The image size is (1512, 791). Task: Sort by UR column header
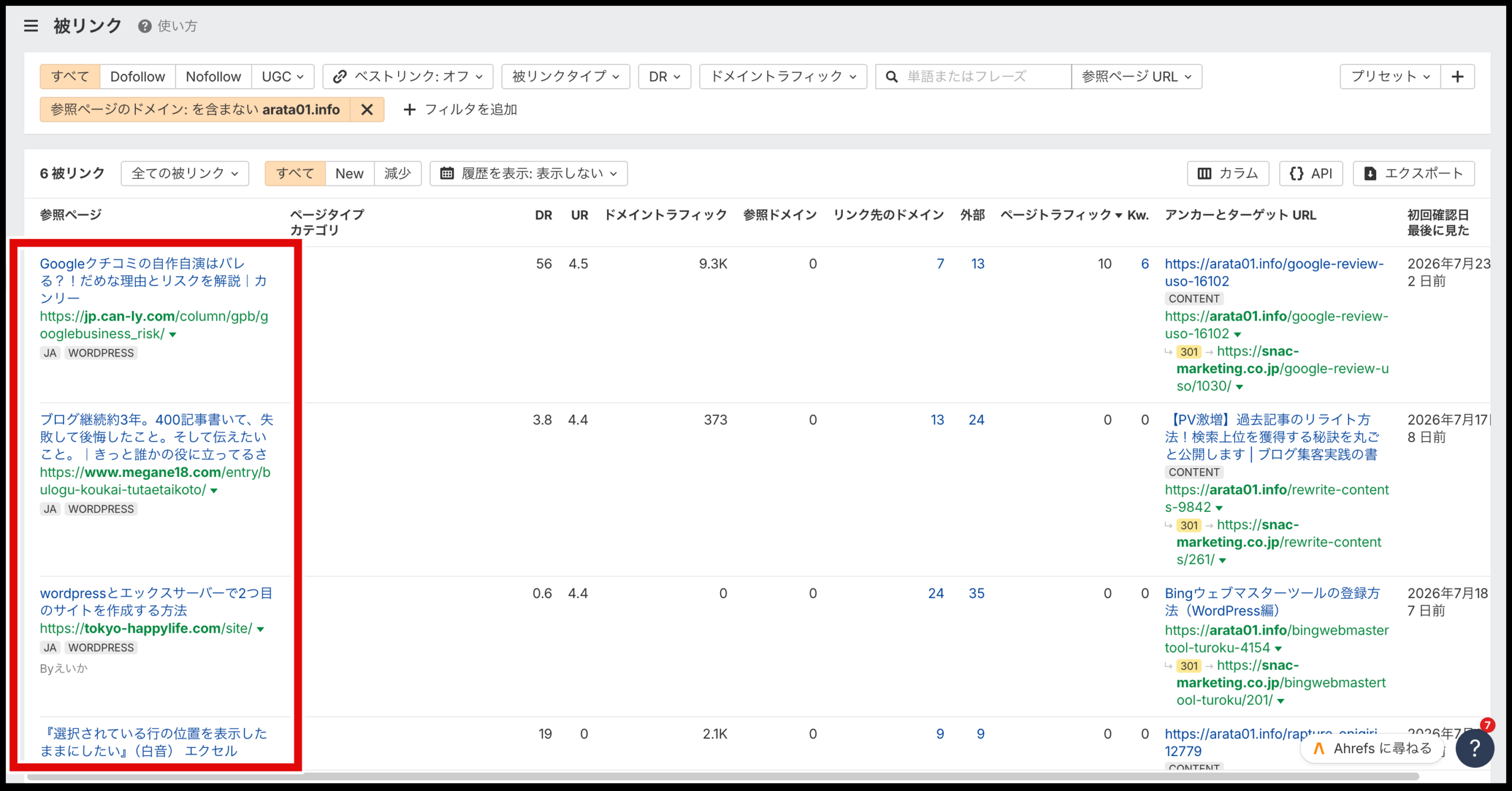click(579, 215)
